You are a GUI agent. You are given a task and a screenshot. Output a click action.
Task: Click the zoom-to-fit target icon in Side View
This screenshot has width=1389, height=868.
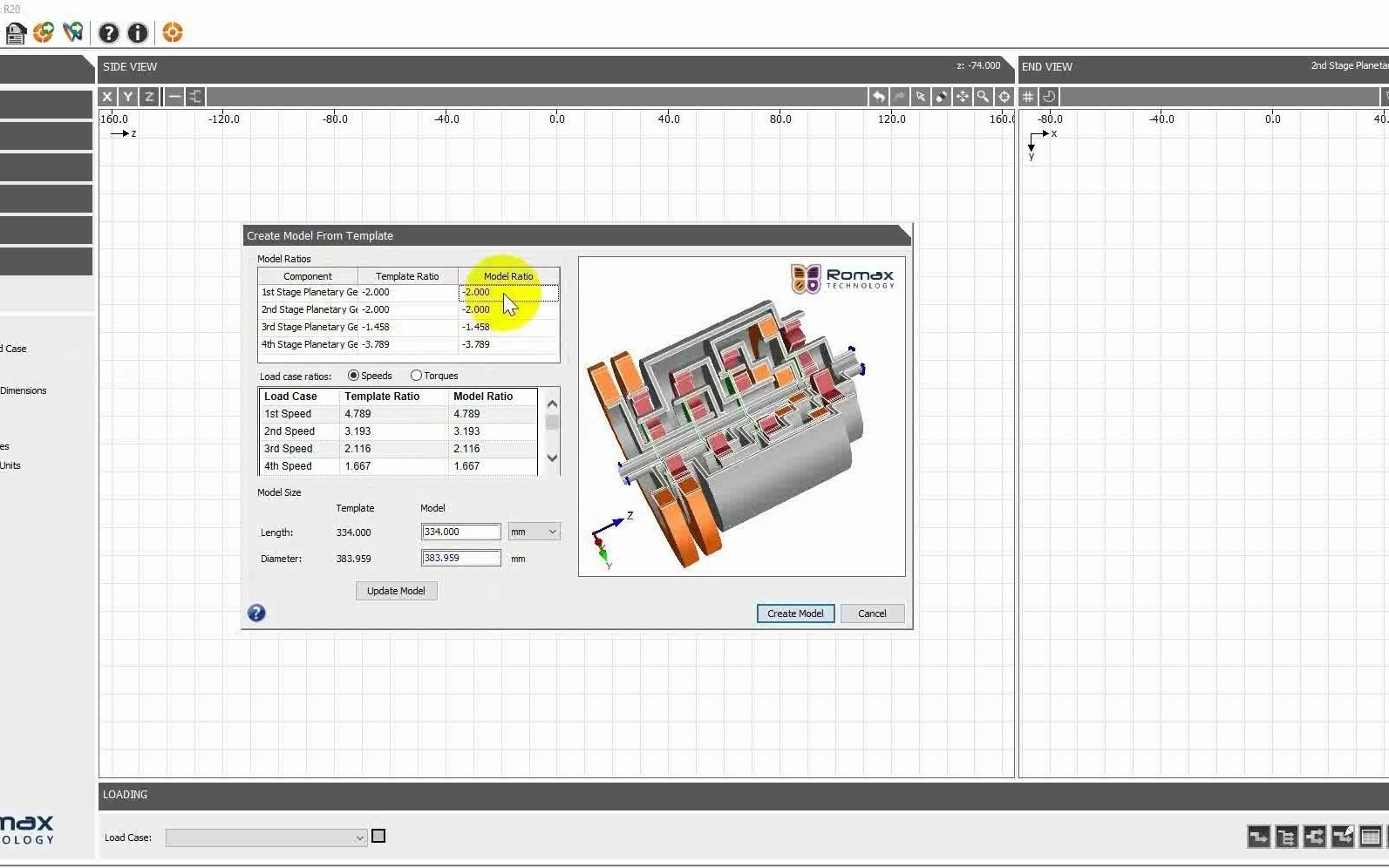(x=1004, y=97)
